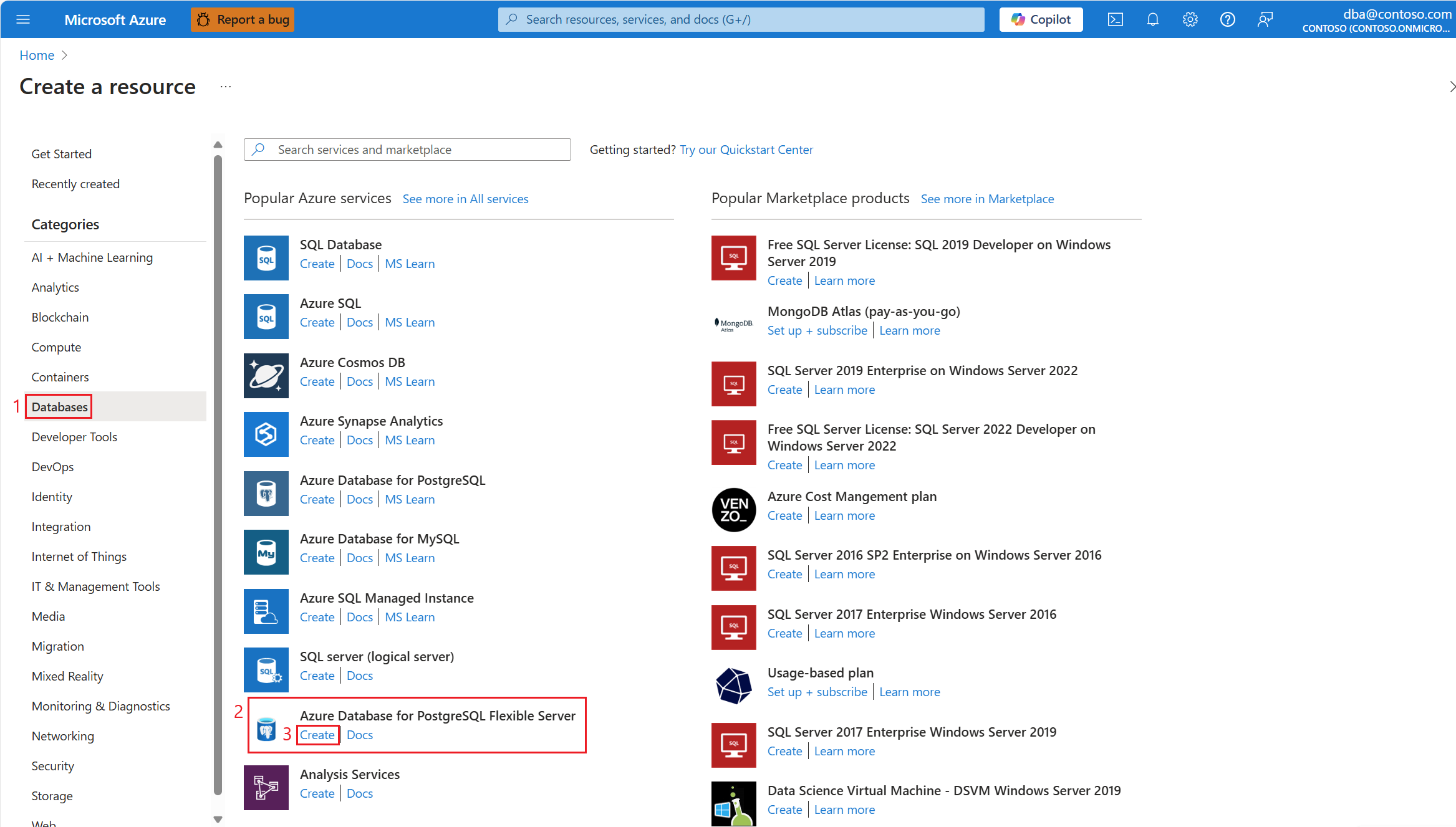Open Try our Quickstart Center link

[x=746, y=149]
